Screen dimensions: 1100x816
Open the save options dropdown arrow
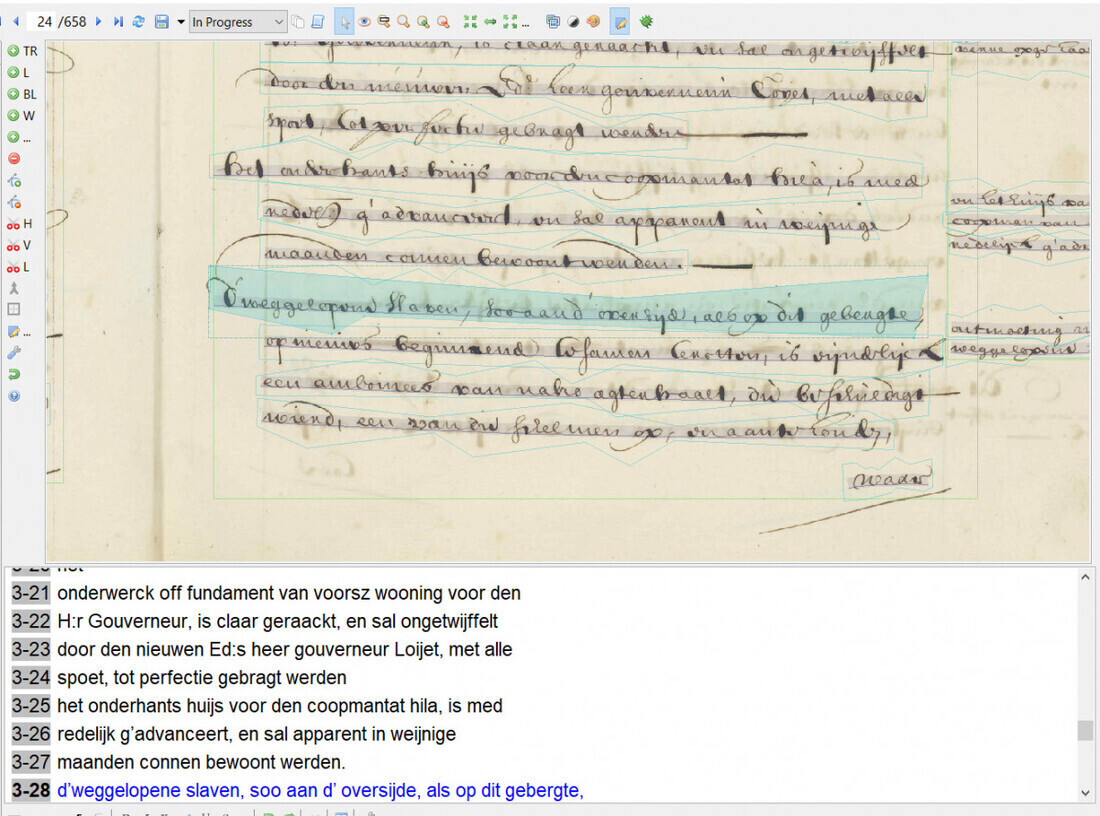[180, 22]
